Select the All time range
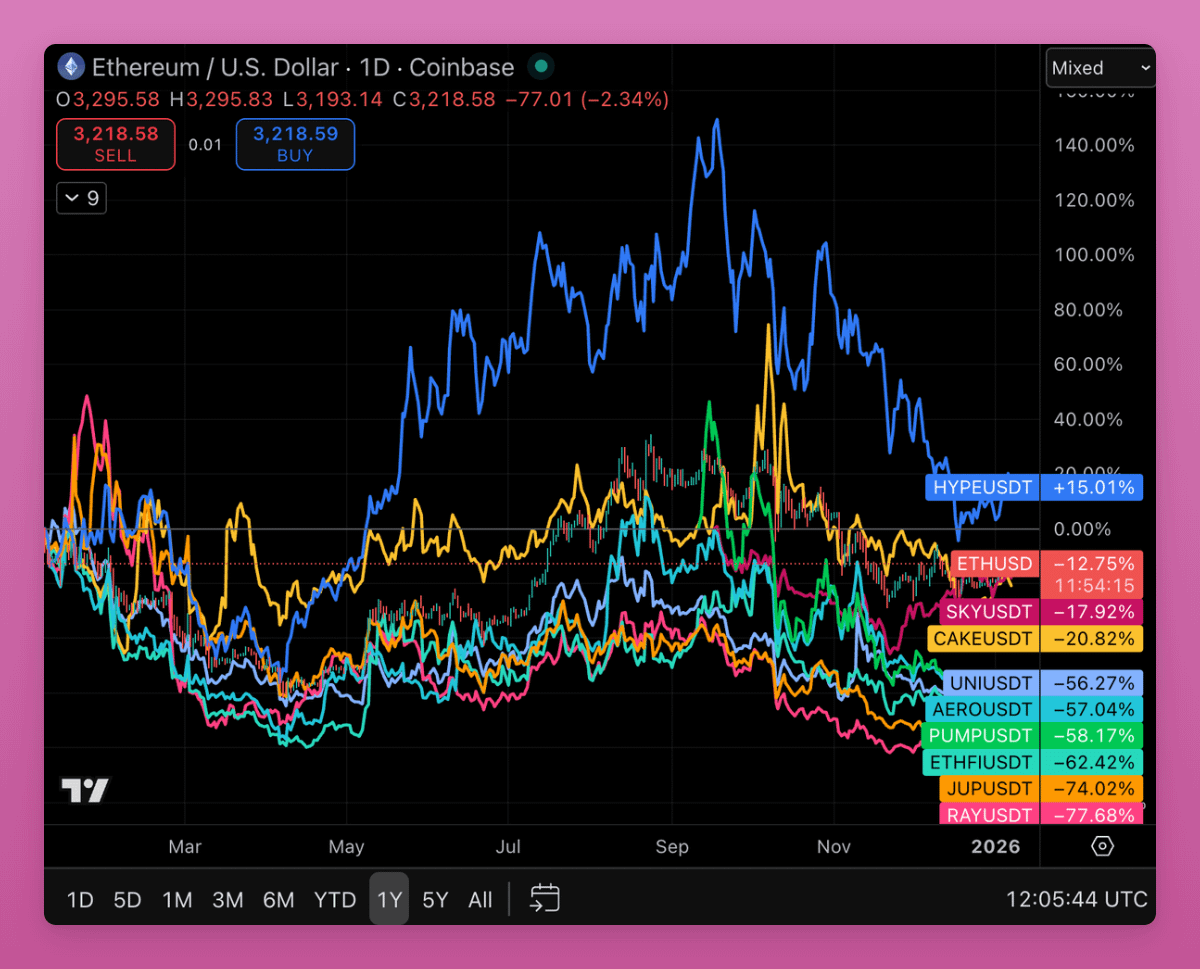Viewport: 1200px width, 969px height. (x=480, y=899)
